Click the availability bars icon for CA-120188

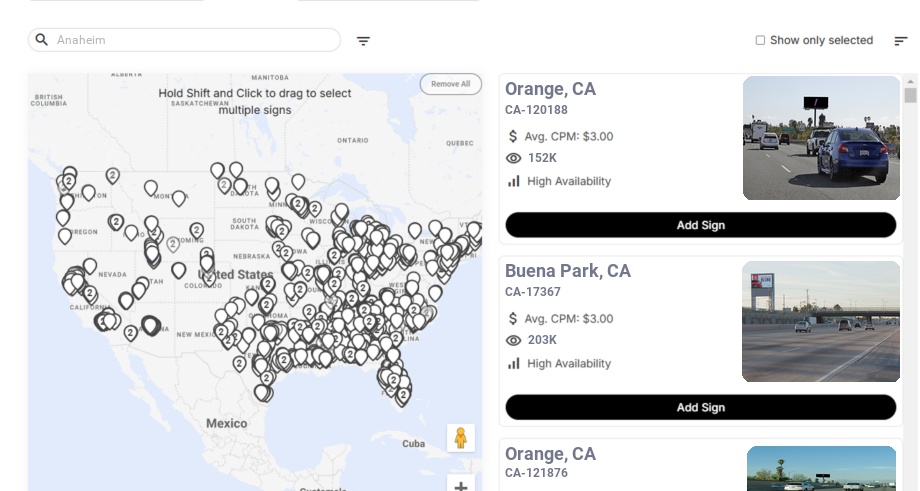pos(514,181)
